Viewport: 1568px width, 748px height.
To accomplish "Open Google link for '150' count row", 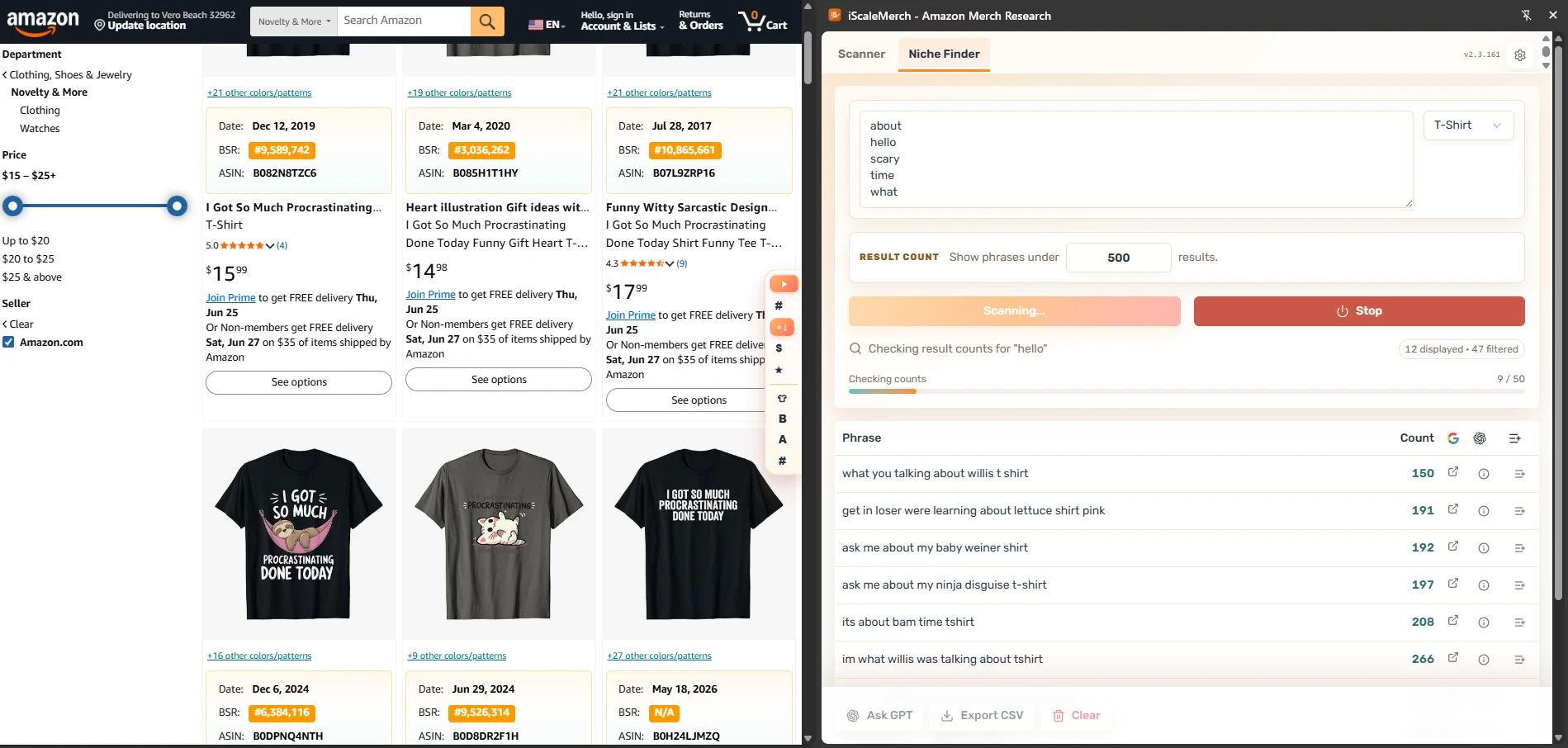I will point(1453,472).
